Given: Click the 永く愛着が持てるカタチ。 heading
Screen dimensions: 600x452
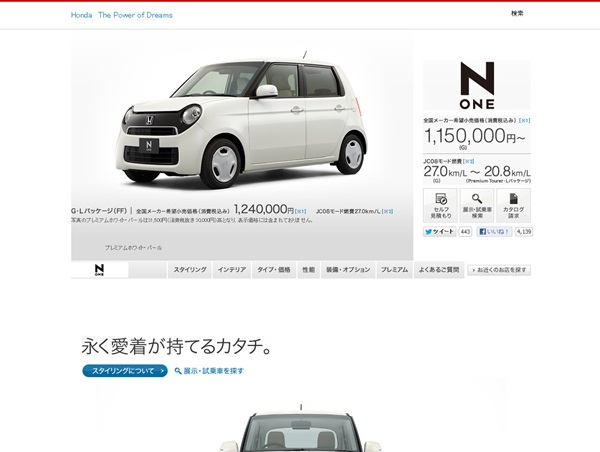Looking at the screenshot, I should point(176,346).
